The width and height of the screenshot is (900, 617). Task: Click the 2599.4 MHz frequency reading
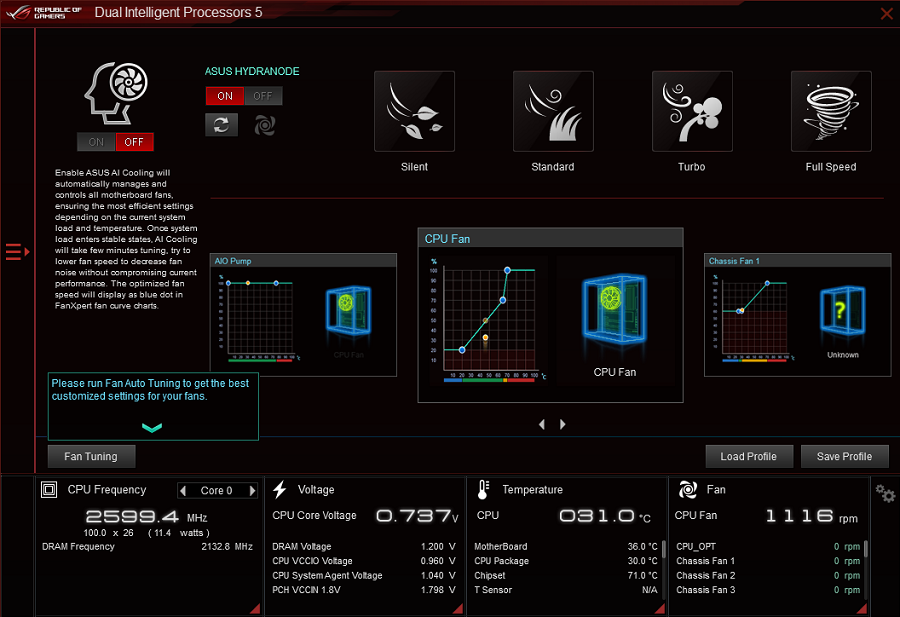click(x=146, y=517)
